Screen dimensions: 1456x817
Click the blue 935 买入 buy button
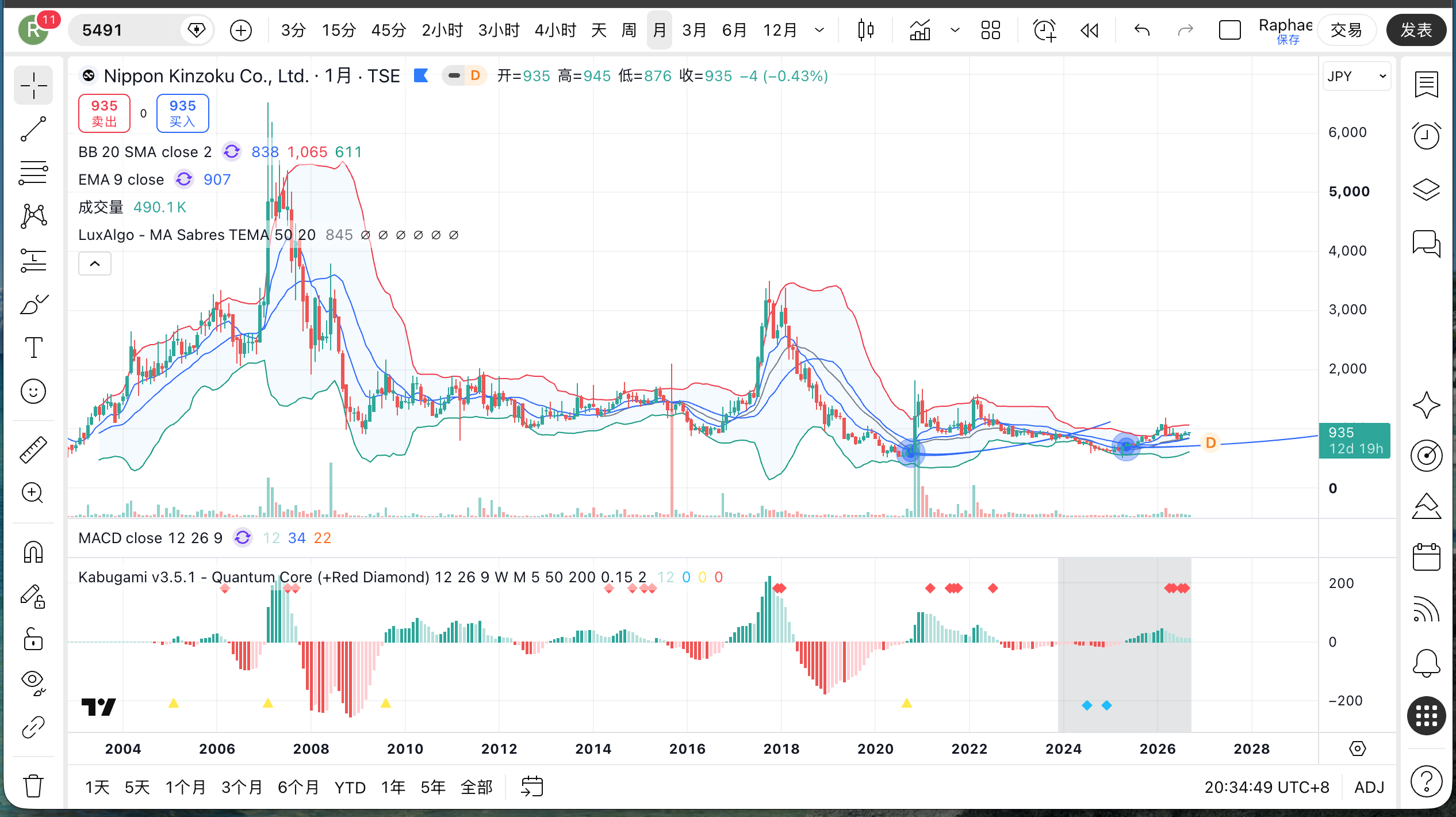pos(182,113)
